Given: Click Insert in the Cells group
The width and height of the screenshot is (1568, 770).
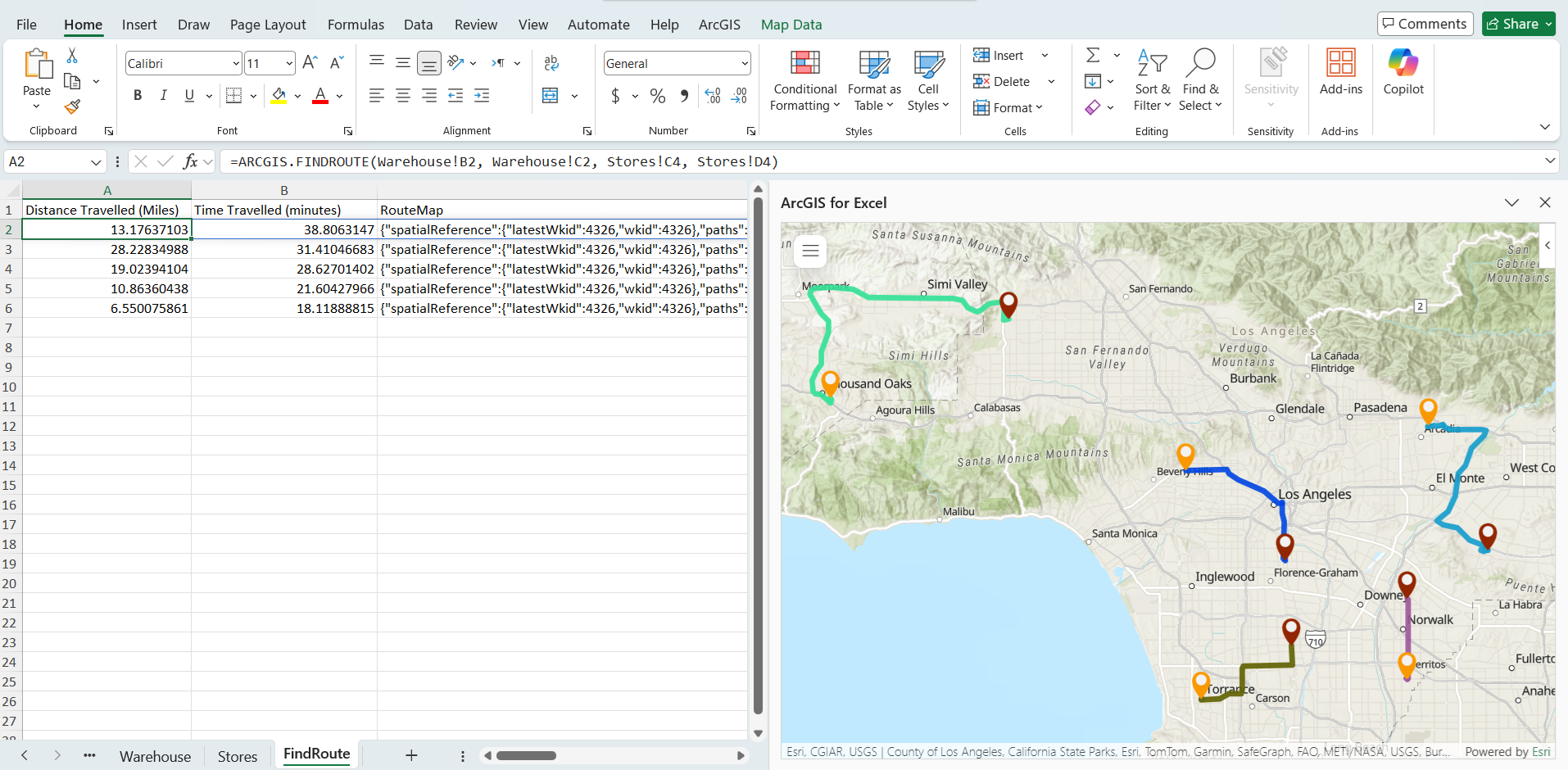Looking at the screenshot, I should point(999,56).
